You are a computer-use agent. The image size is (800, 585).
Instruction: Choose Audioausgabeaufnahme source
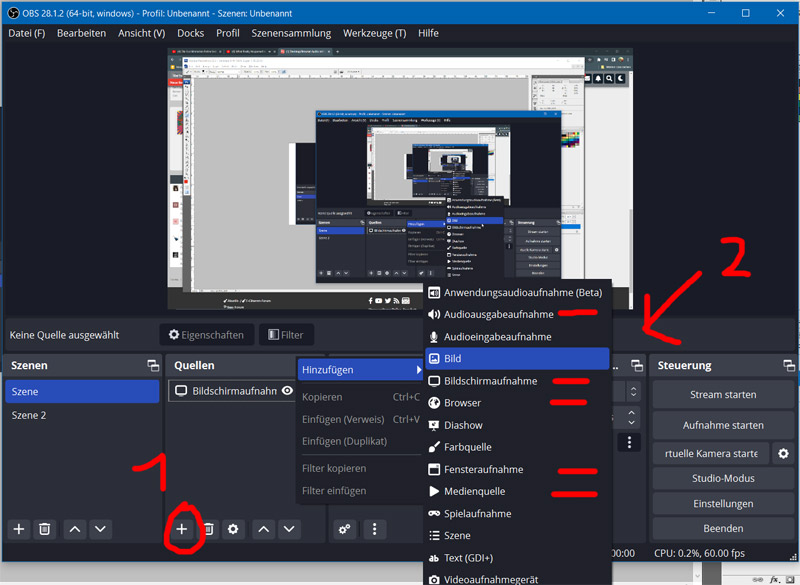click(x=517, y=314)
